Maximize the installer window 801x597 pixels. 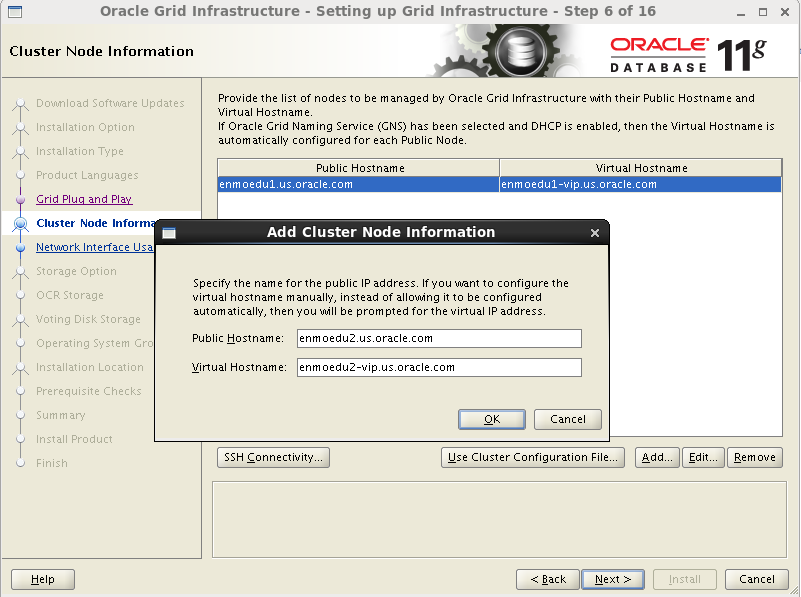(763, 12)
